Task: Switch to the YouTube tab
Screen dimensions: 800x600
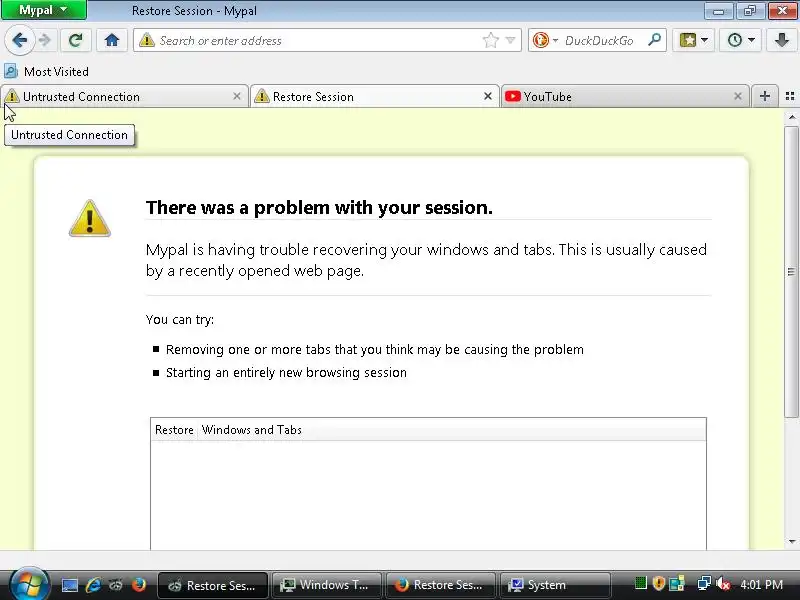Action: [x=626, y=96]
